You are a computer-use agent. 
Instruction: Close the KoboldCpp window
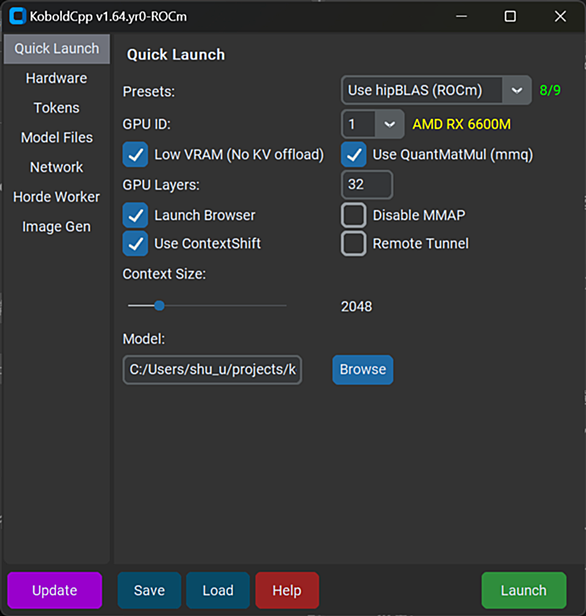click(560, 16)
